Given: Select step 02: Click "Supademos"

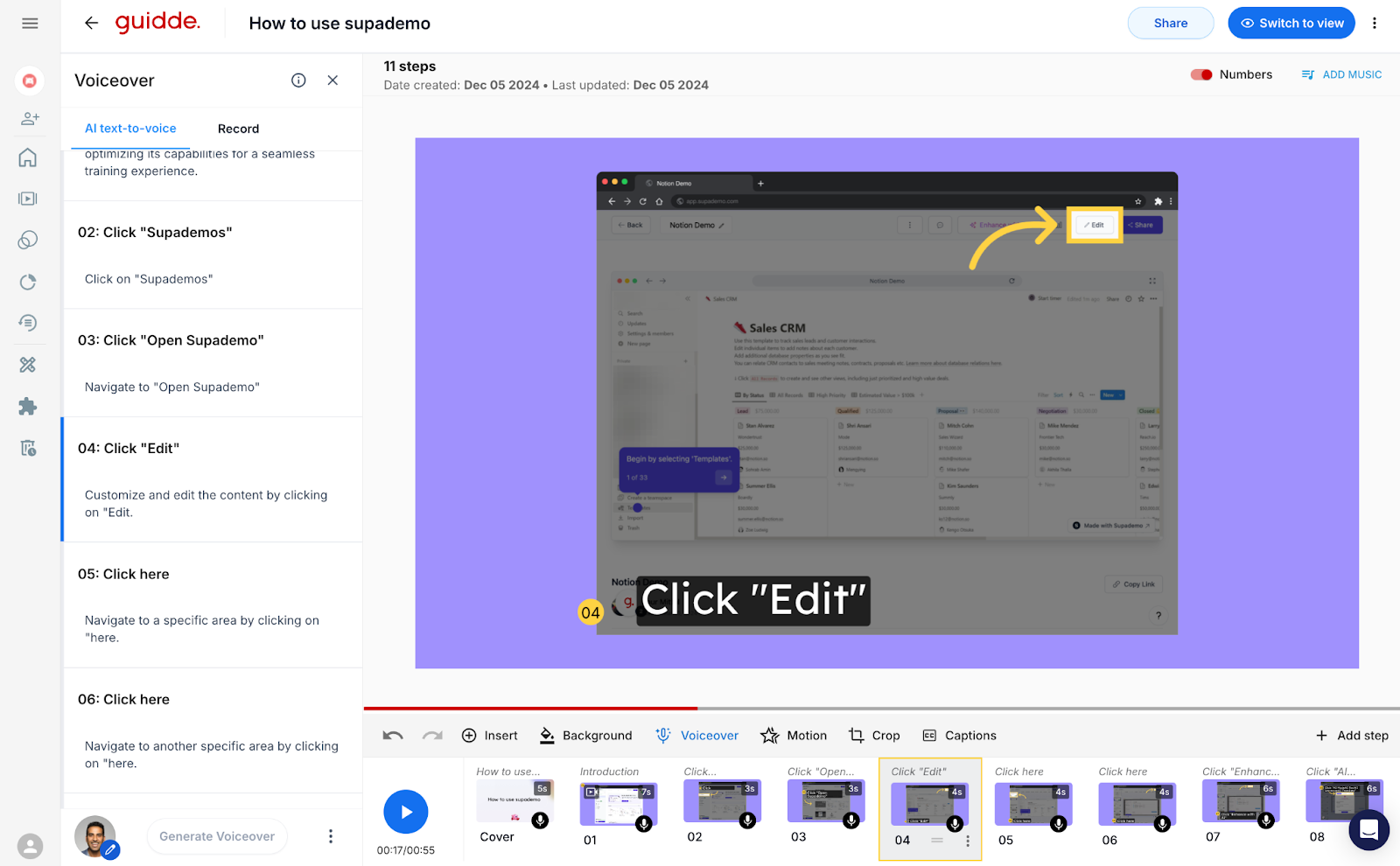Looking at the screenshot, I should 155,233.
